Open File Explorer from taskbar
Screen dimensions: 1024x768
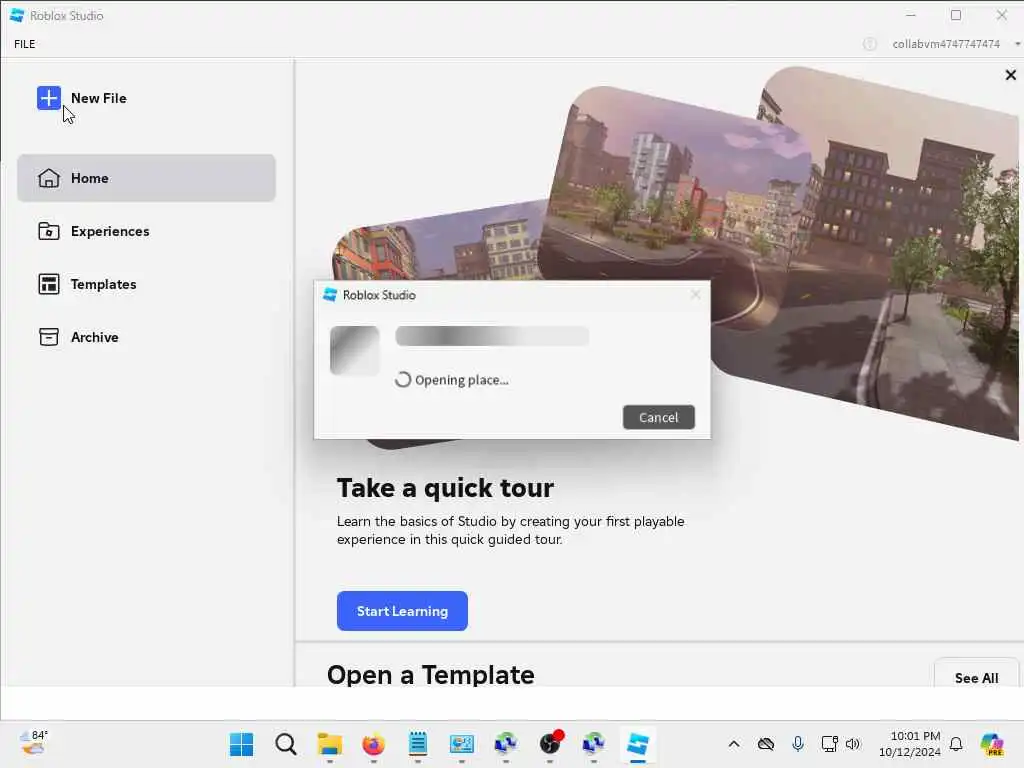click(330, 744)
